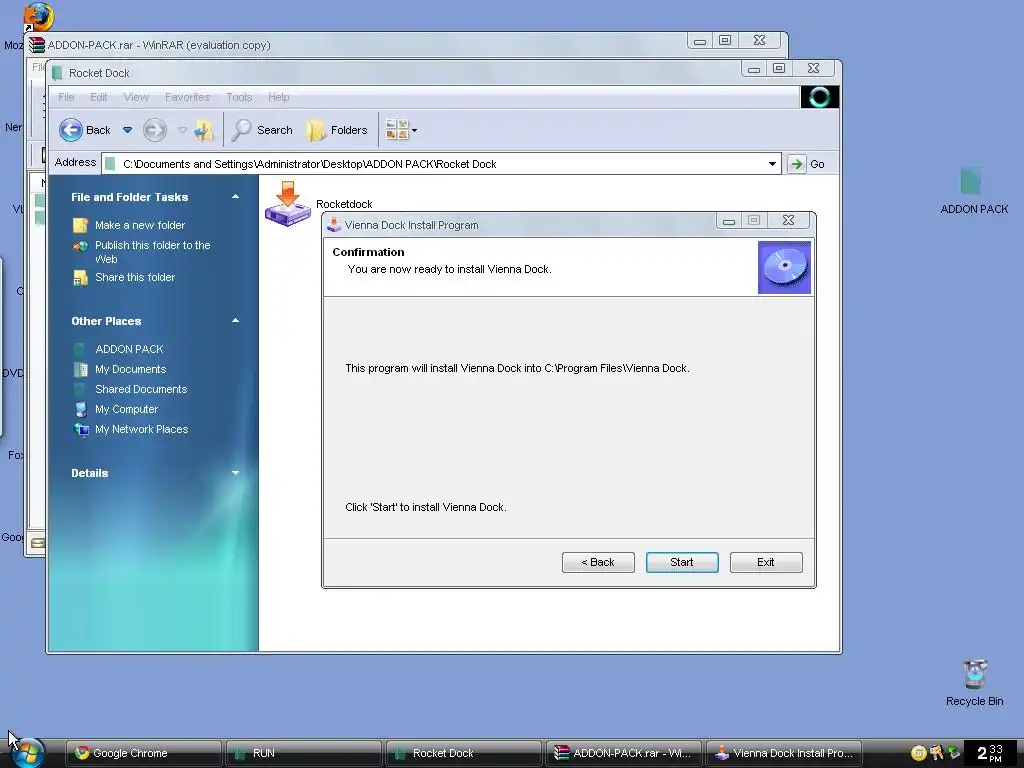Open My Documents in Other Places
Image resolution: width=1024 pixels, height=768 pixels.
pos(131,370)
